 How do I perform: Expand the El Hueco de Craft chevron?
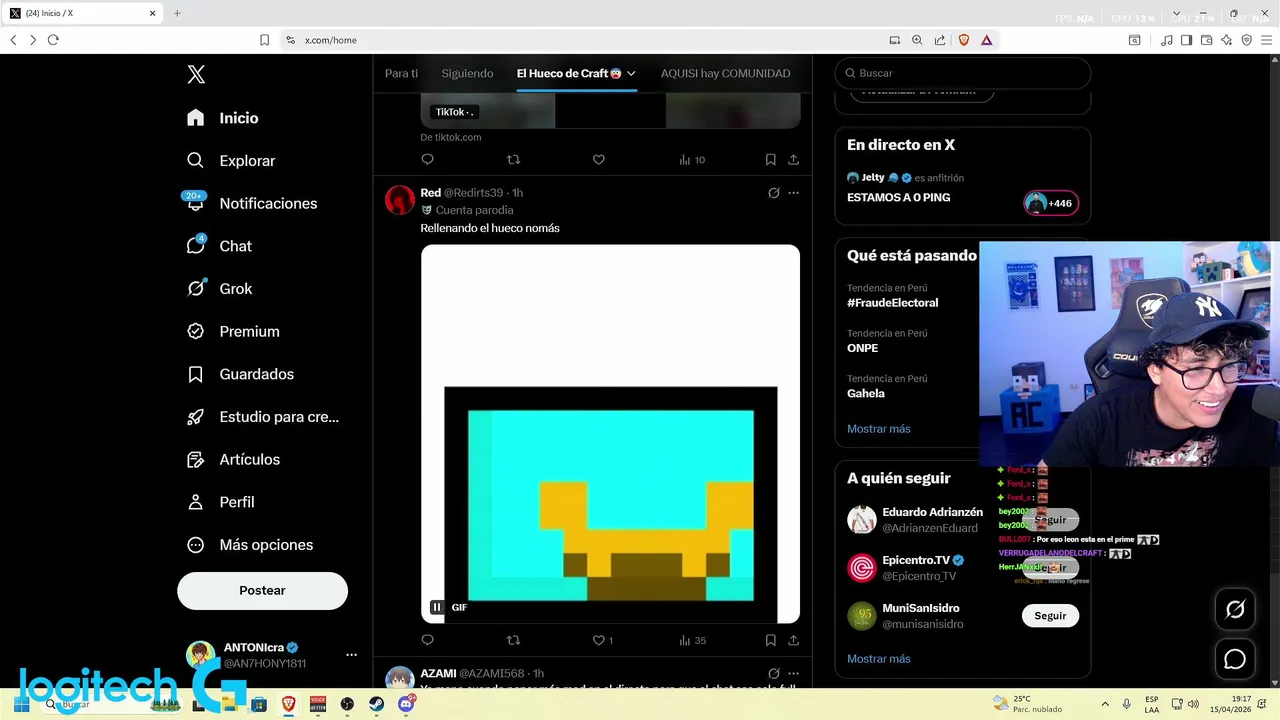coord(631,74)
